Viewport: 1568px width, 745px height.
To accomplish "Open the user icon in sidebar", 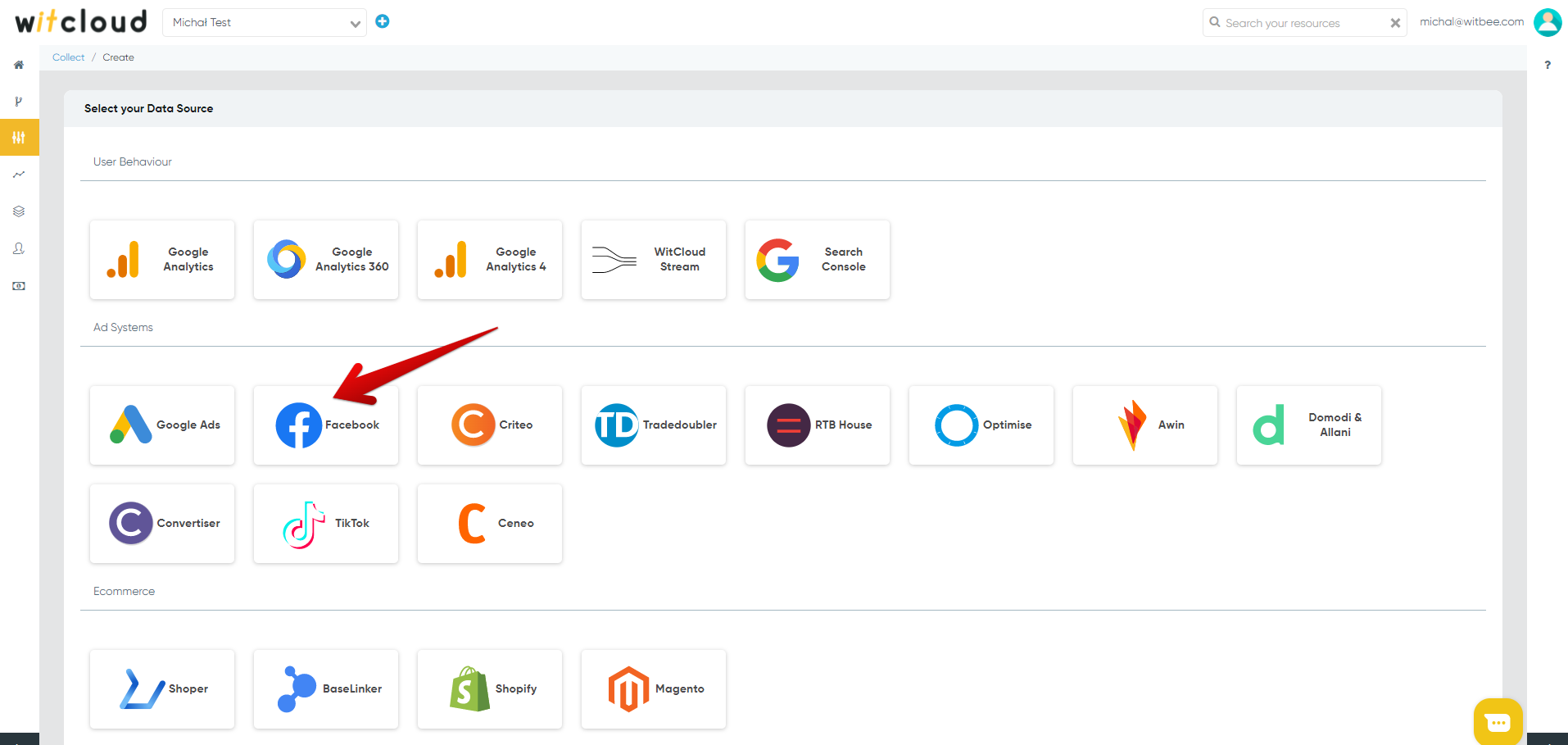I will click(x=19, y=248).
